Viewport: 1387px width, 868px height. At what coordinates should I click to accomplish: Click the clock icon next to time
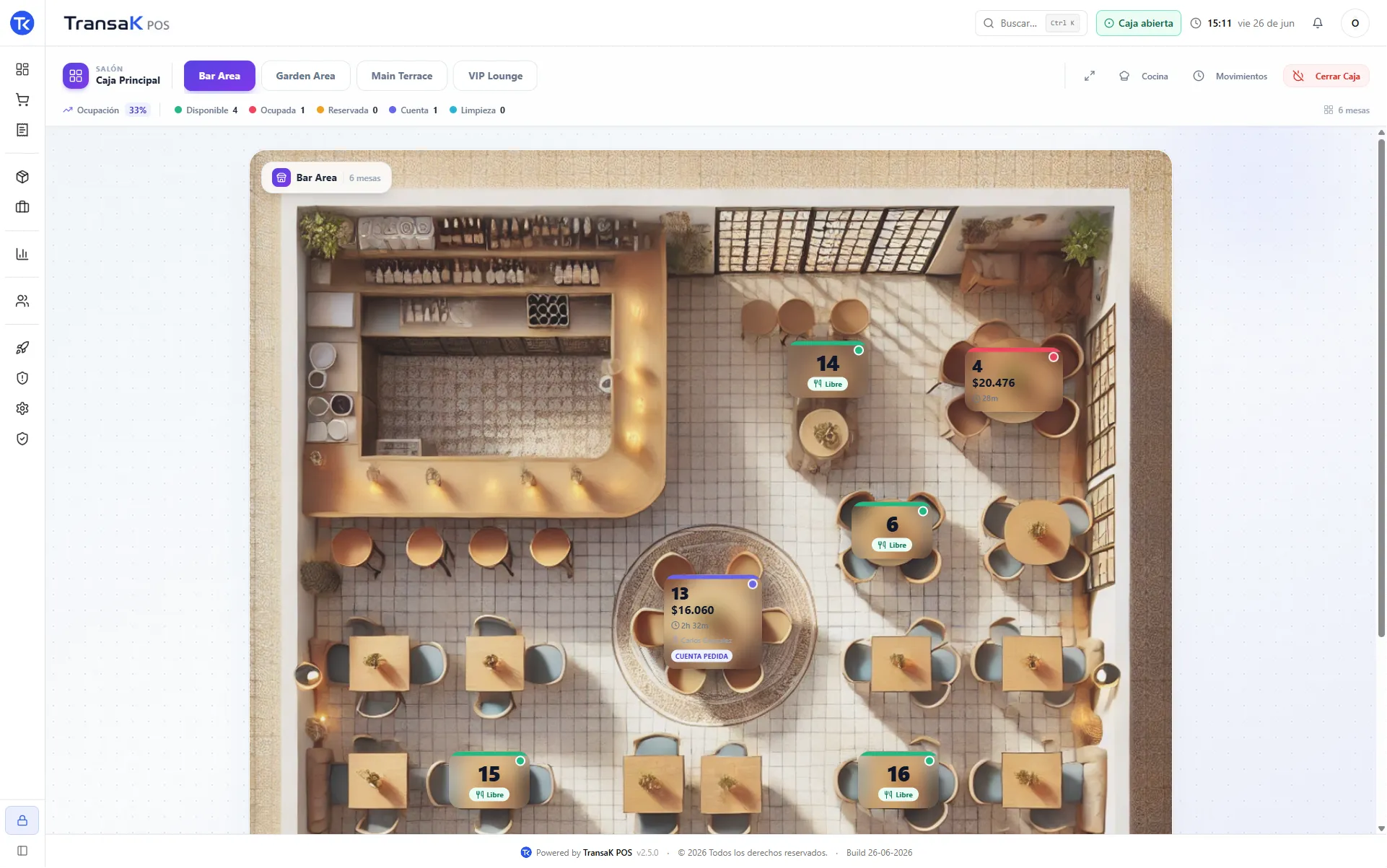[x=1196, y=23]
